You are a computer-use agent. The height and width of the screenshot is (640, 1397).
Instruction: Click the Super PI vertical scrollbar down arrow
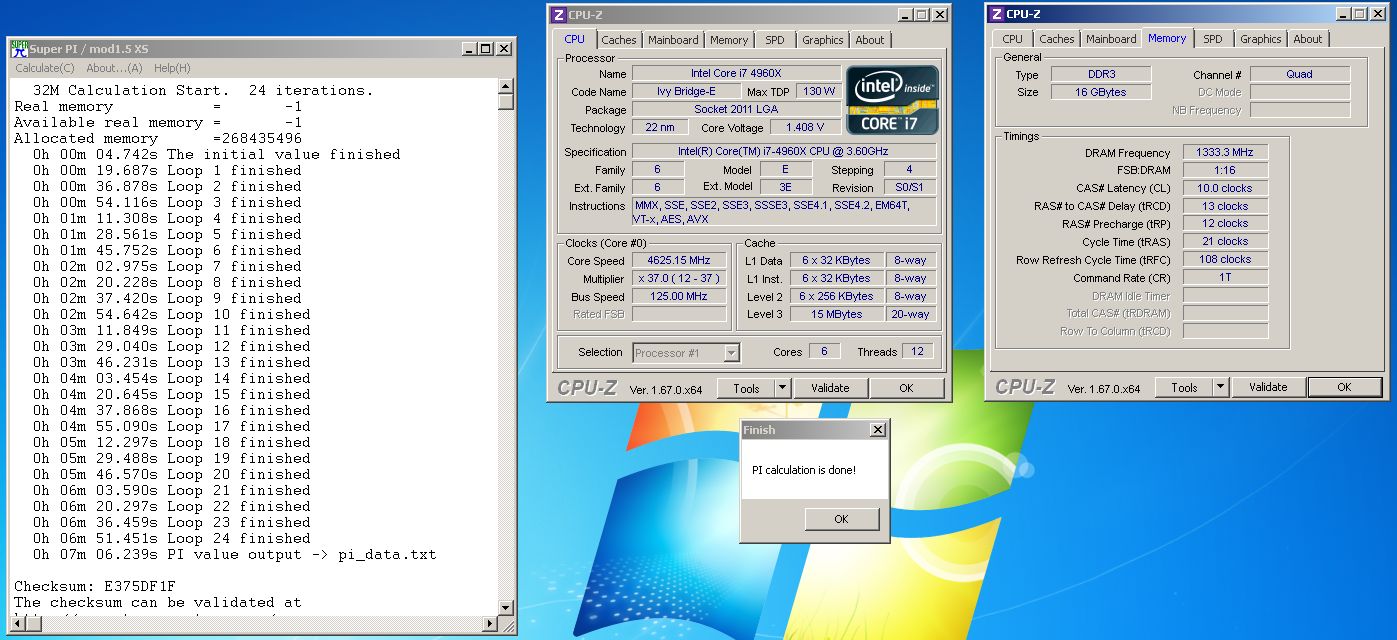click(x=506, y=609)
